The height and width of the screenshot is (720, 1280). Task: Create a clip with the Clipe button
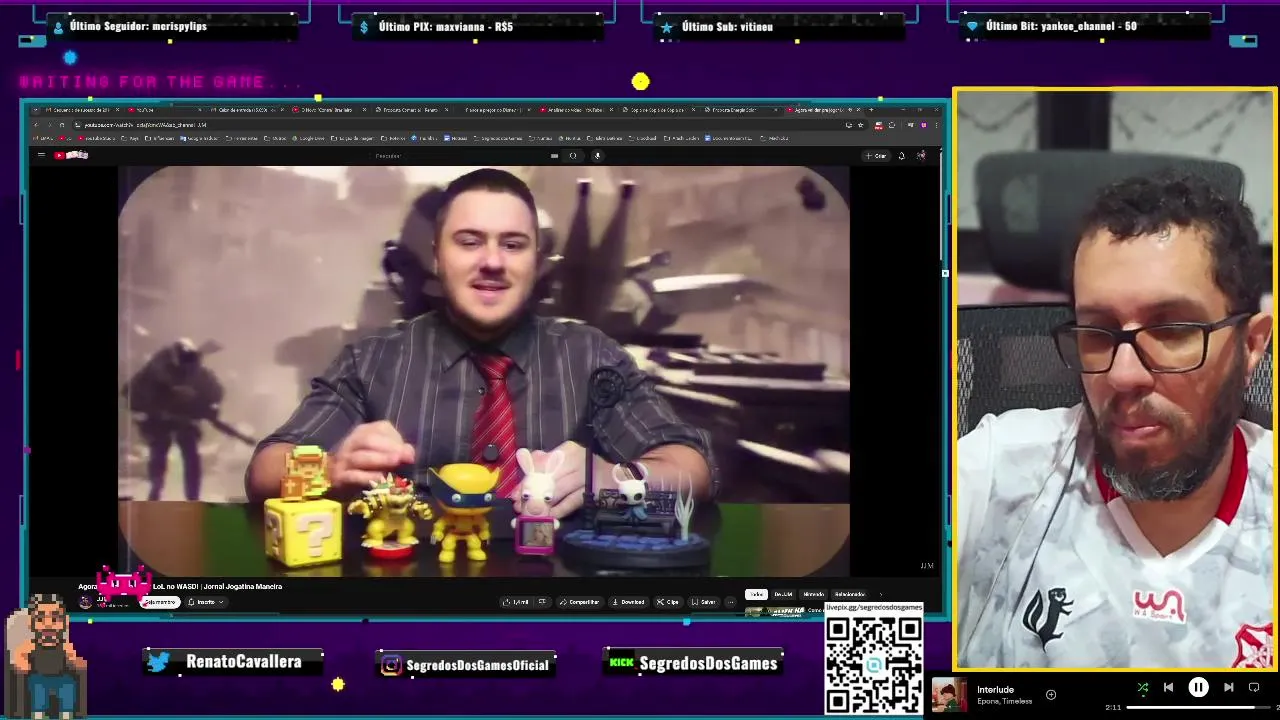click(x=667, y=602)
